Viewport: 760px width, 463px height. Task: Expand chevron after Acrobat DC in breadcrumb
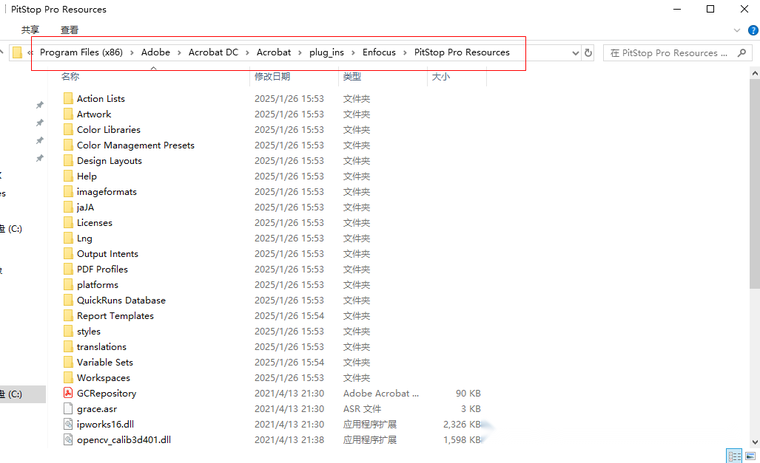click(x=248, y=53)
